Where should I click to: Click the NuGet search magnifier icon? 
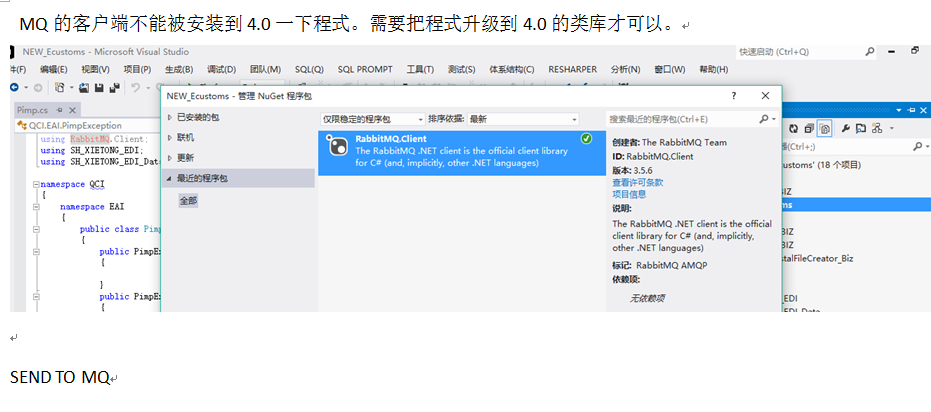[764, 119]
